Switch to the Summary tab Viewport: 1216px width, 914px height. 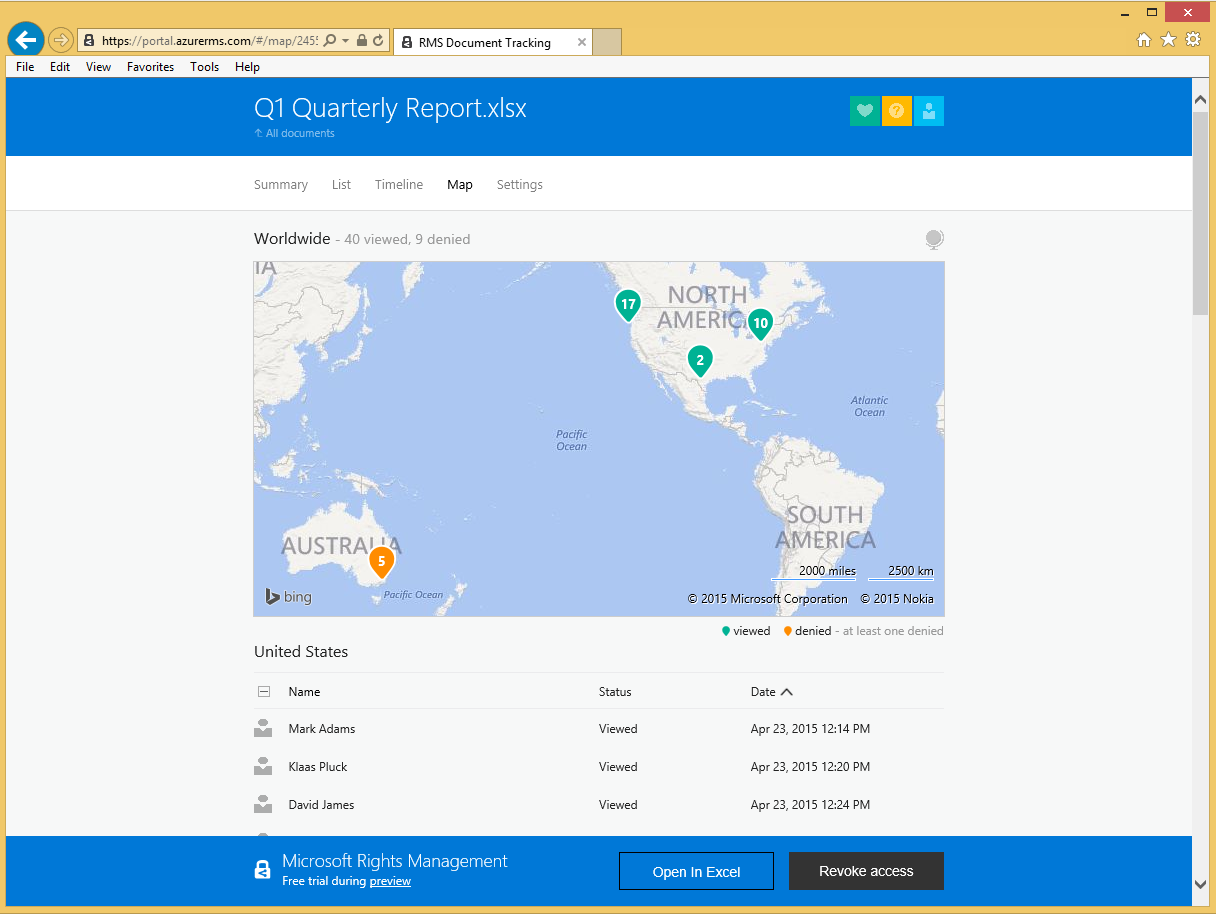click(x=281, y=185)
